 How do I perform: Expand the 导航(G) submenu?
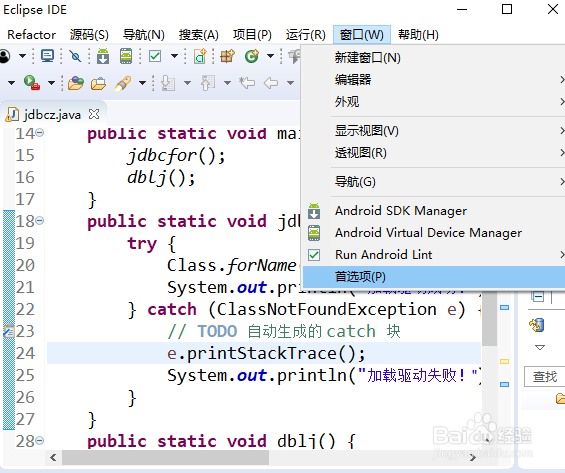pyautogui.click(x=434, y=182)
